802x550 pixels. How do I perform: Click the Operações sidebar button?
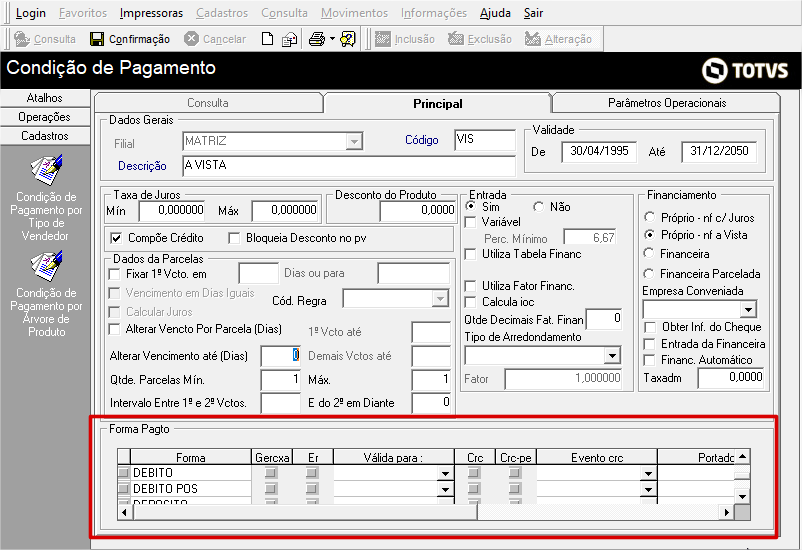[44, 117]
